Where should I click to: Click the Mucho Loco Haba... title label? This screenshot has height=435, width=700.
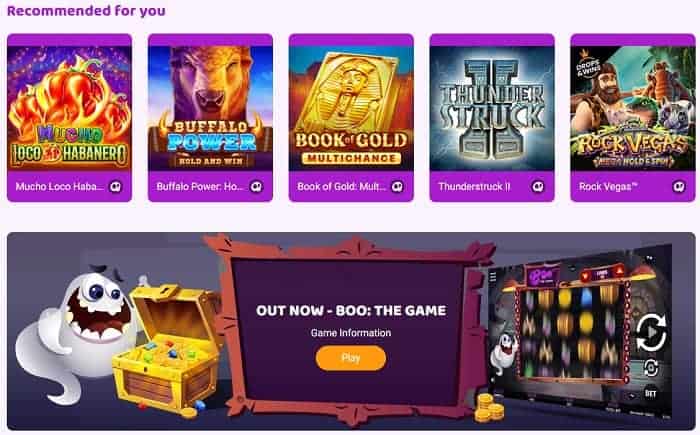tap(59, 187)
